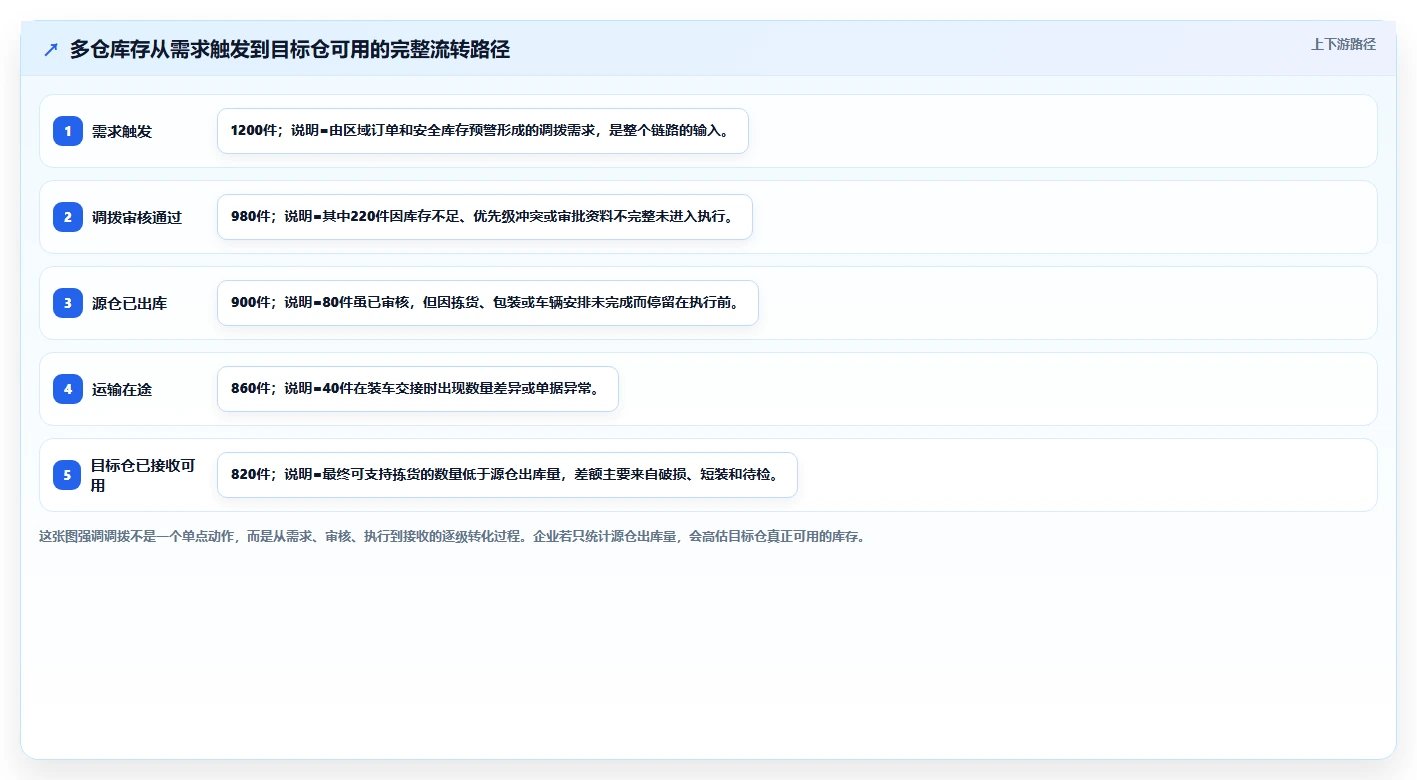Select step number badge 2
This screenshot has width=1417, height=780.
click(68, 217)
